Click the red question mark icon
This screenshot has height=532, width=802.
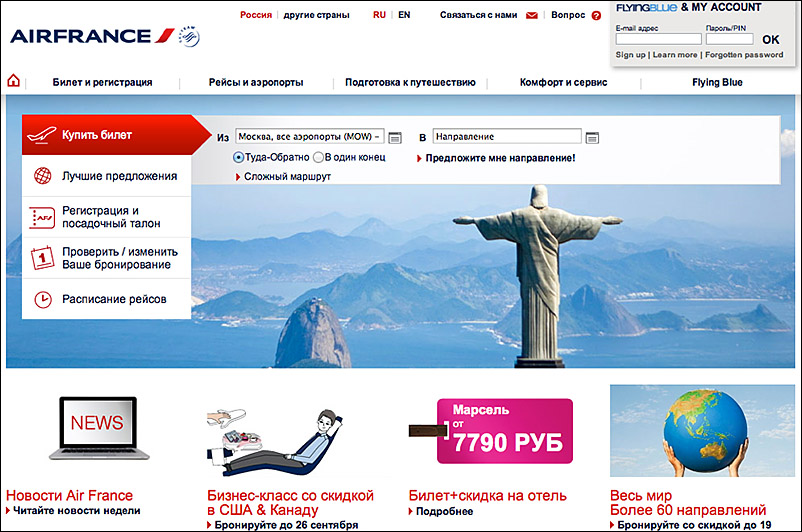coord(596,15)
